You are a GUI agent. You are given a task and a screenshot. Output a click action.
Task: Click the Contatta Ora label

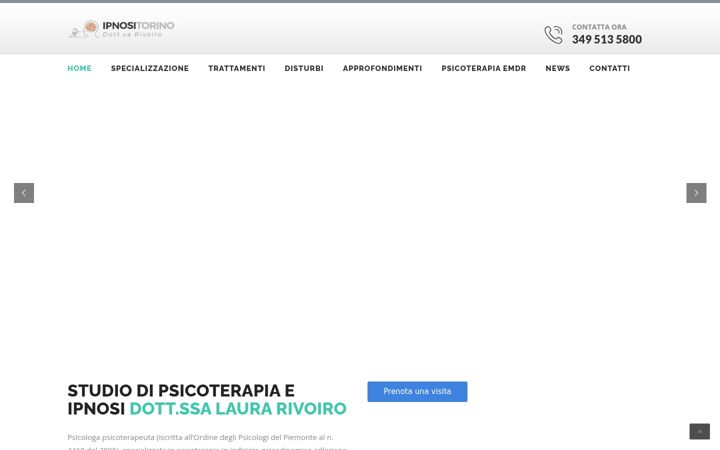(x=599, y=27)
